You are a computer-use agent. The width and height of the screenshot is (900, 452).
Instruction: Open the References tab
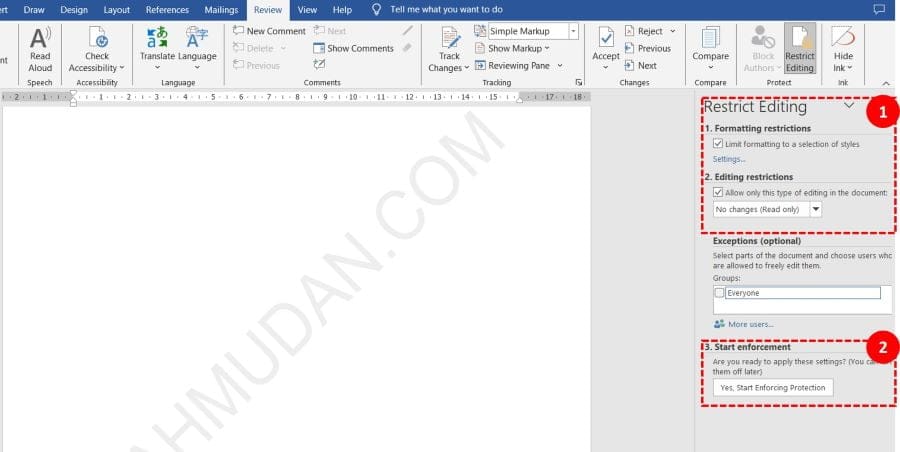click(167, 10)
